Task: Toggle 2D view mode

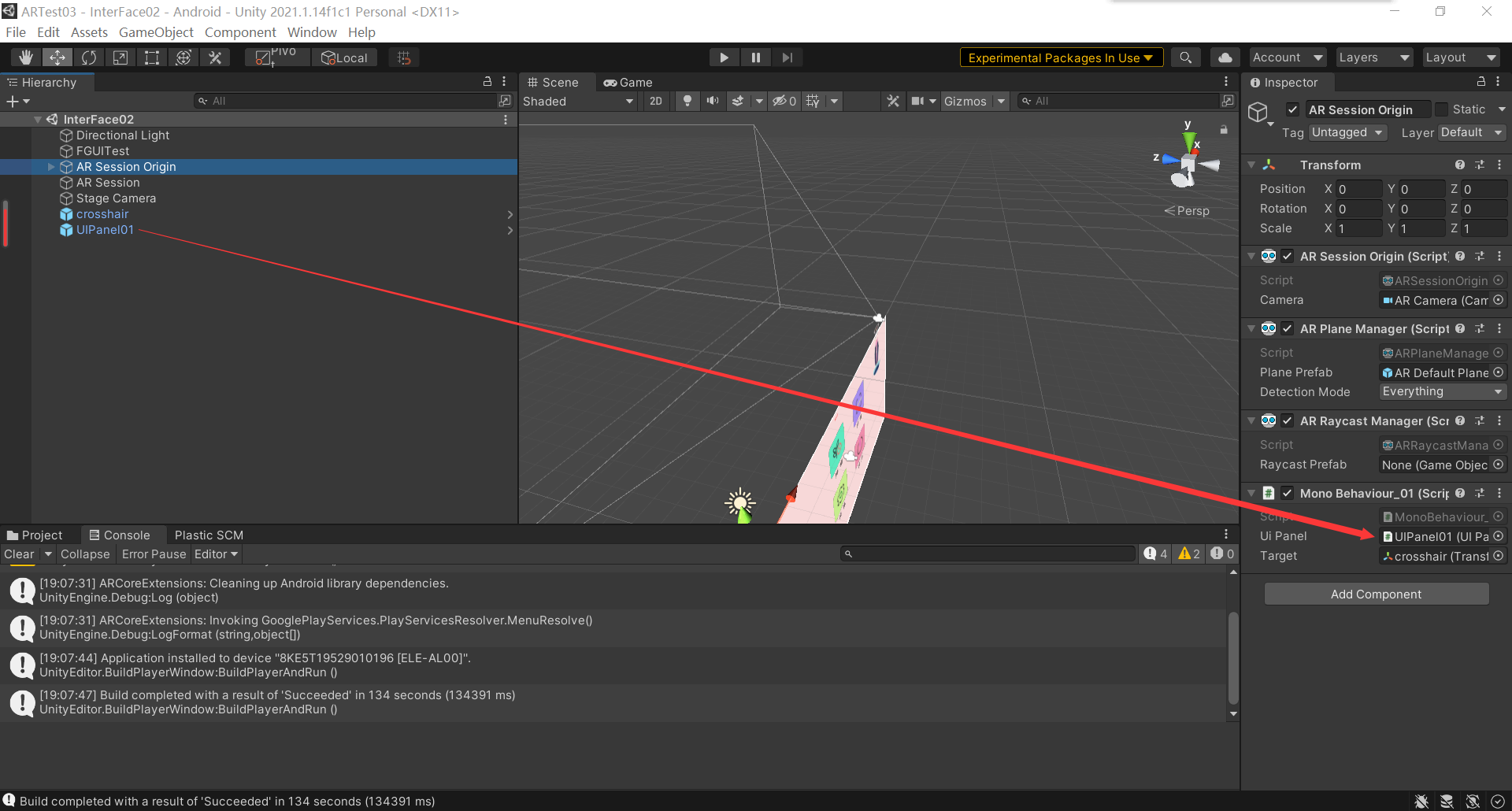Action: [x=655, y=101]
